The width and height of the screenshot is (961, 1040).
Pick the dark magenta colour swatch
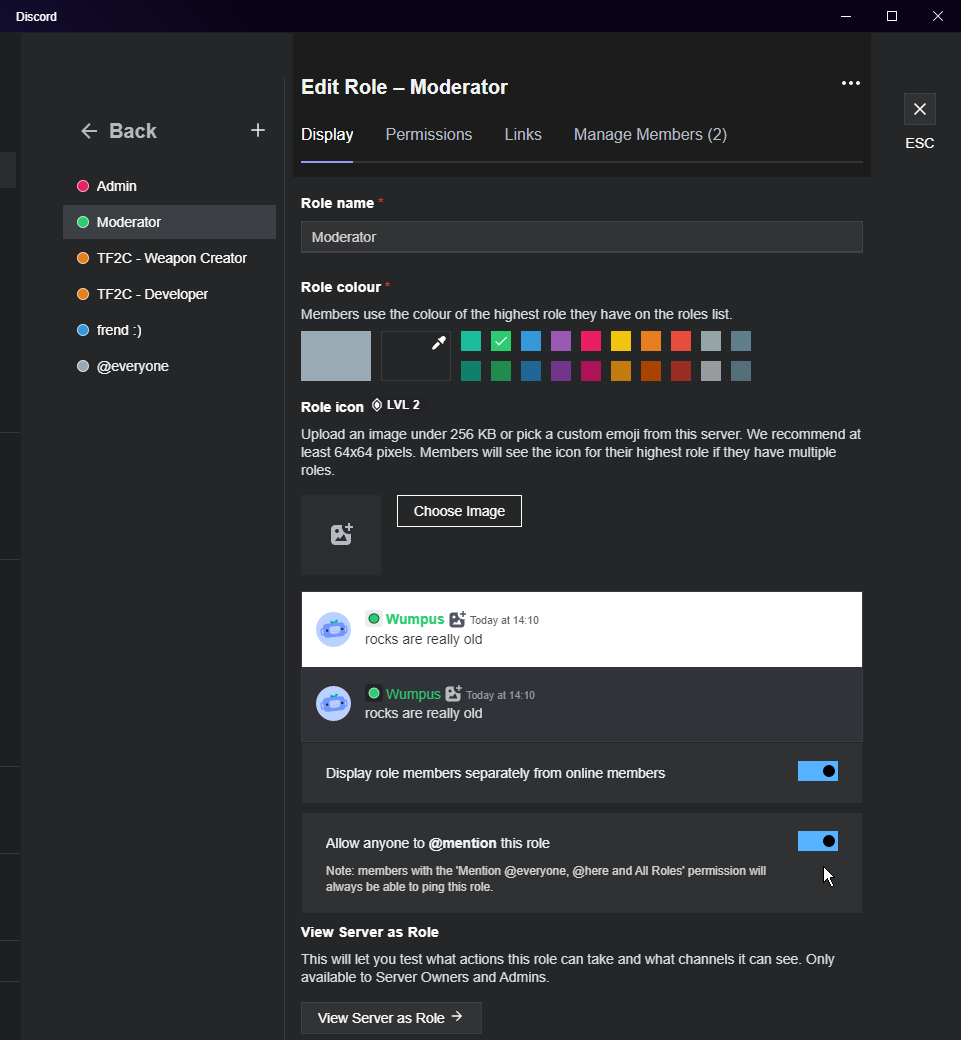point(591,371)
